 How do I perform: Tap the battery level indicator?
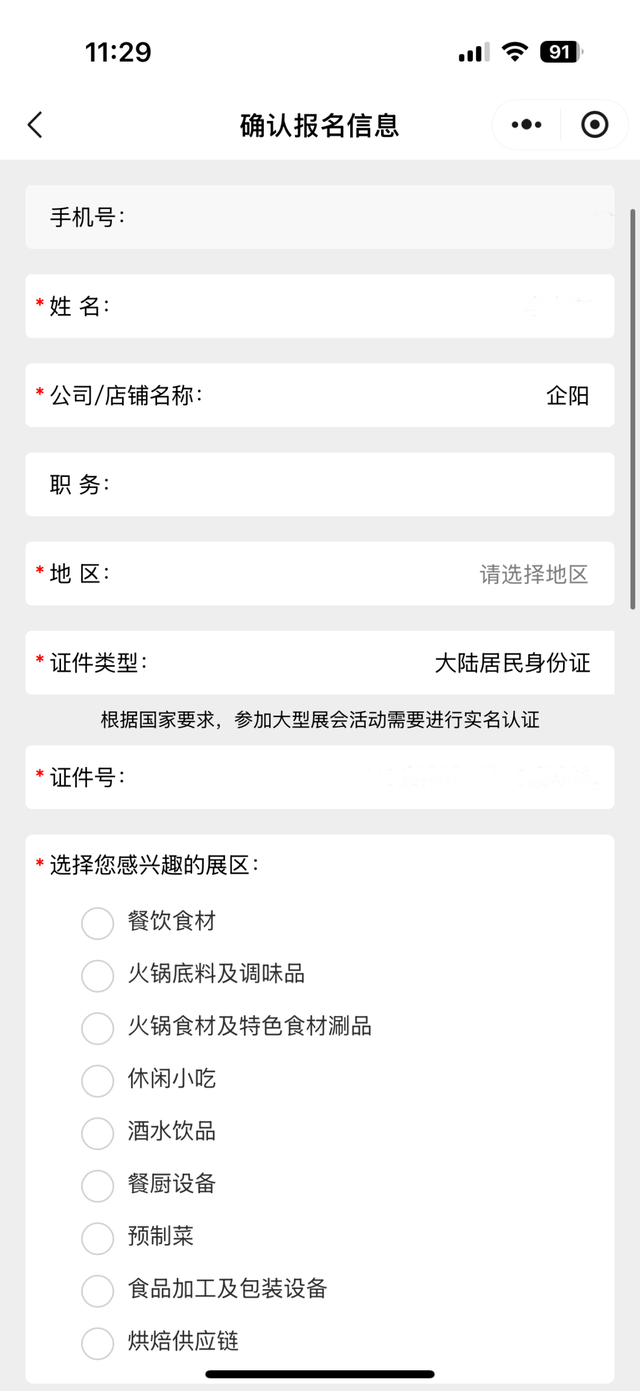pos(562,52)
